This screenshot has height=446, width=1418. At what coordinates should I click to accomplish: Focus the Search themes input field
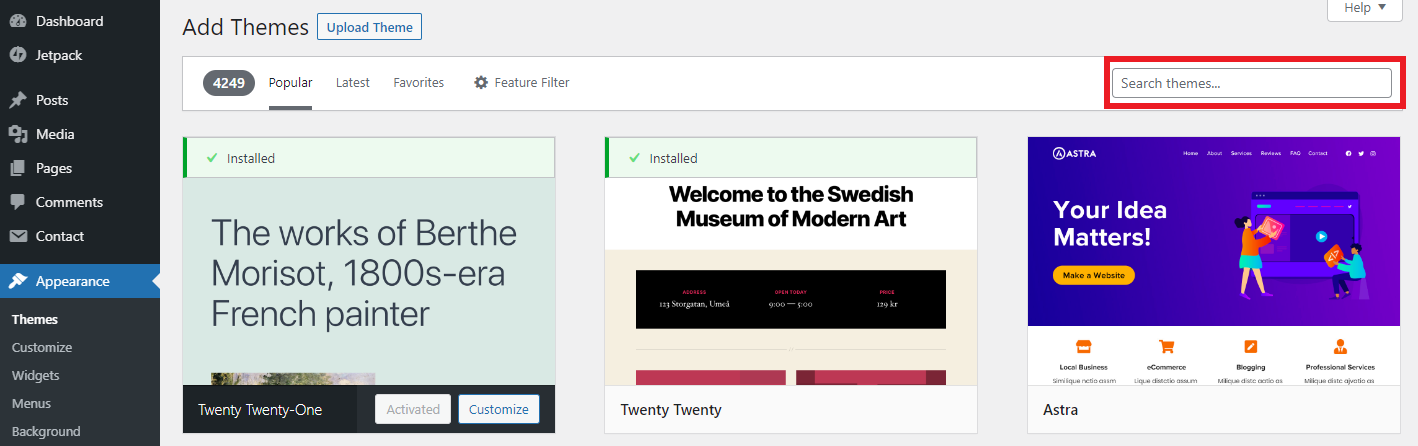point(1251,83)
